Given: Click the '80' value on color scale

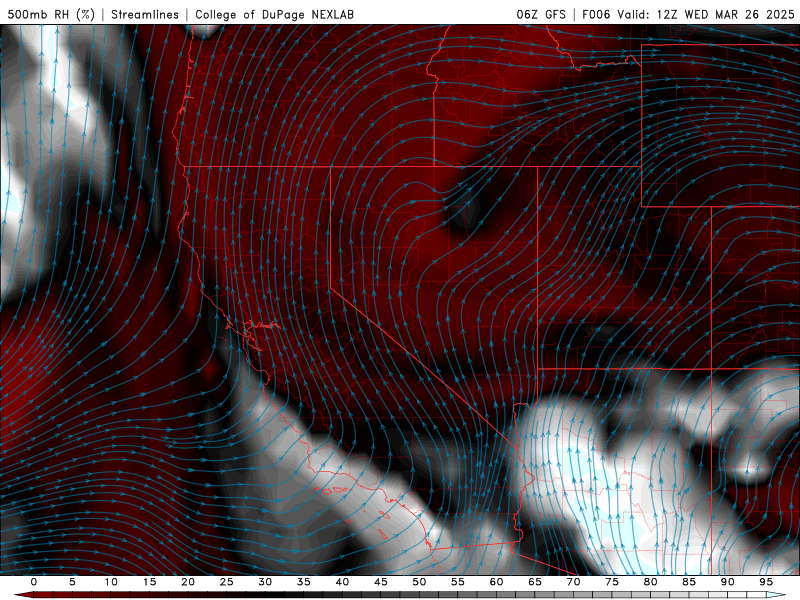Looking at the screenshot, I should click(650, 582).
